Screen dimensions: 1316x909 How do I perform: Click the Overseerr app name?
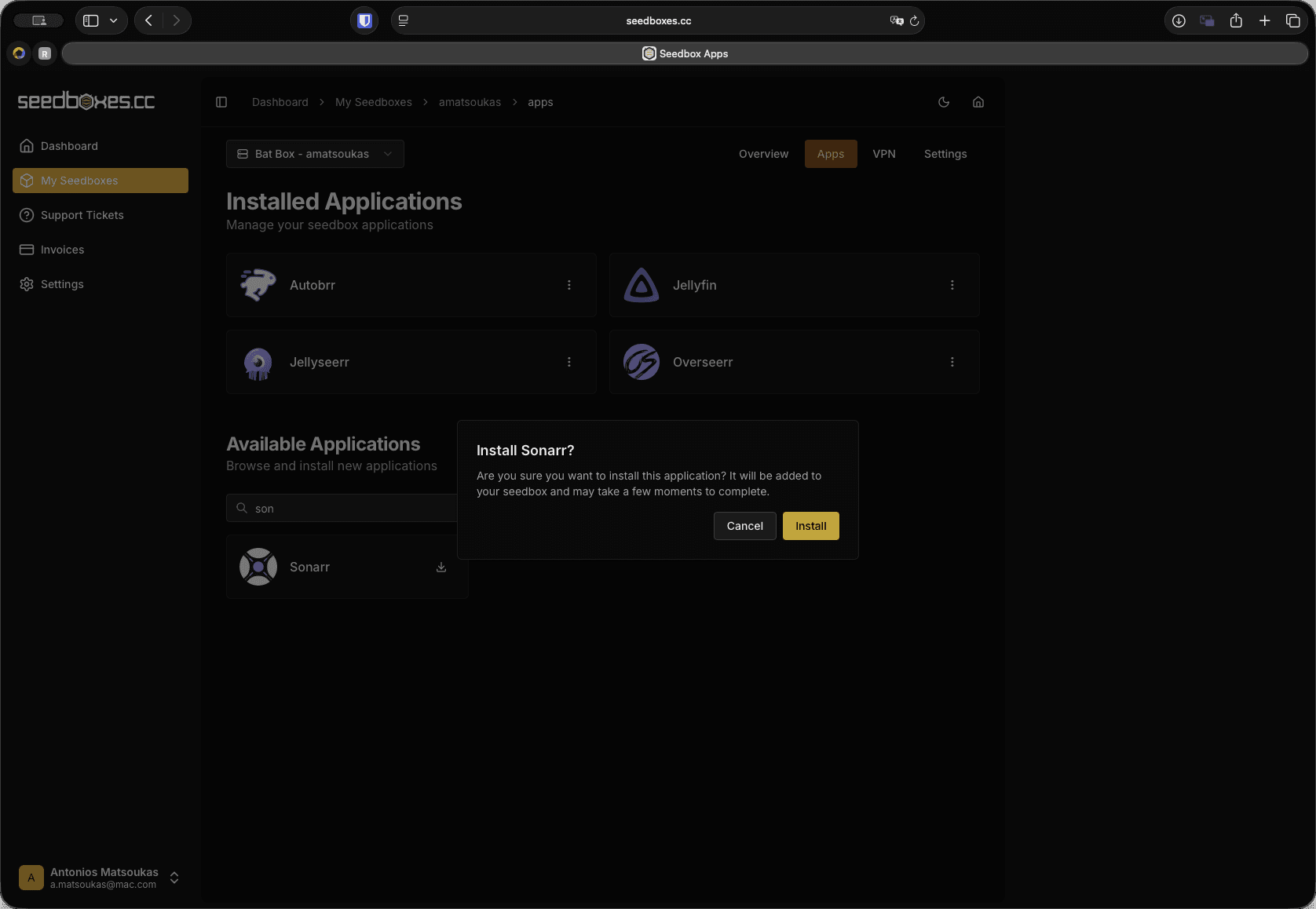(x=703, y=362)
